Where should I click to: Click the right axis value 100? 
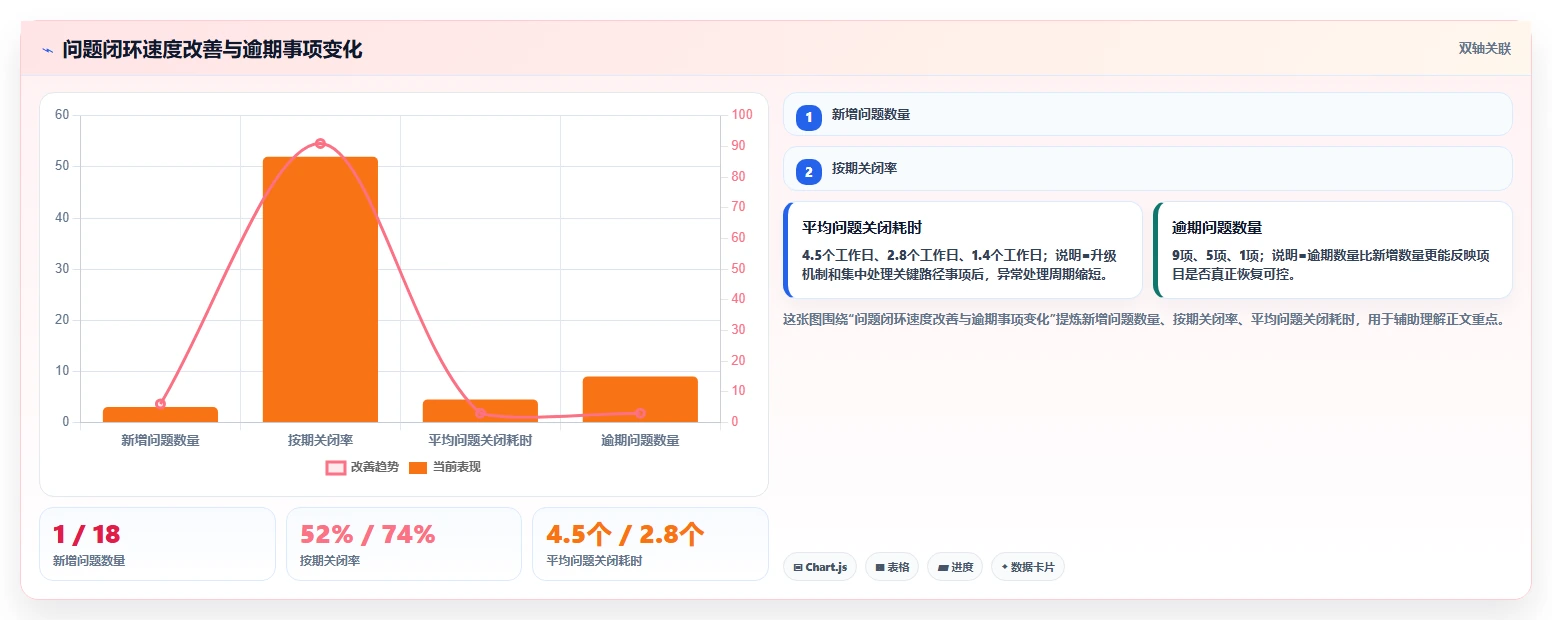click(742, 115)
